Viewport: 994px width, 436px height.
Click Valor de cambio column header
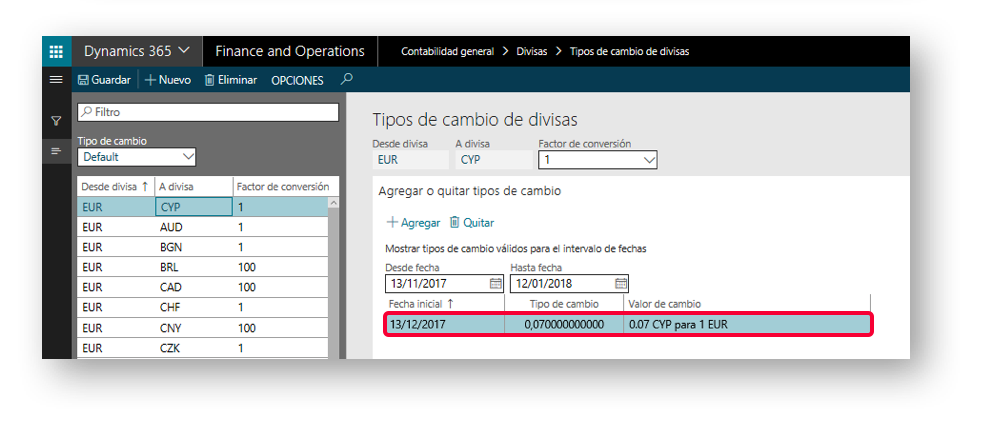[746, 304]
